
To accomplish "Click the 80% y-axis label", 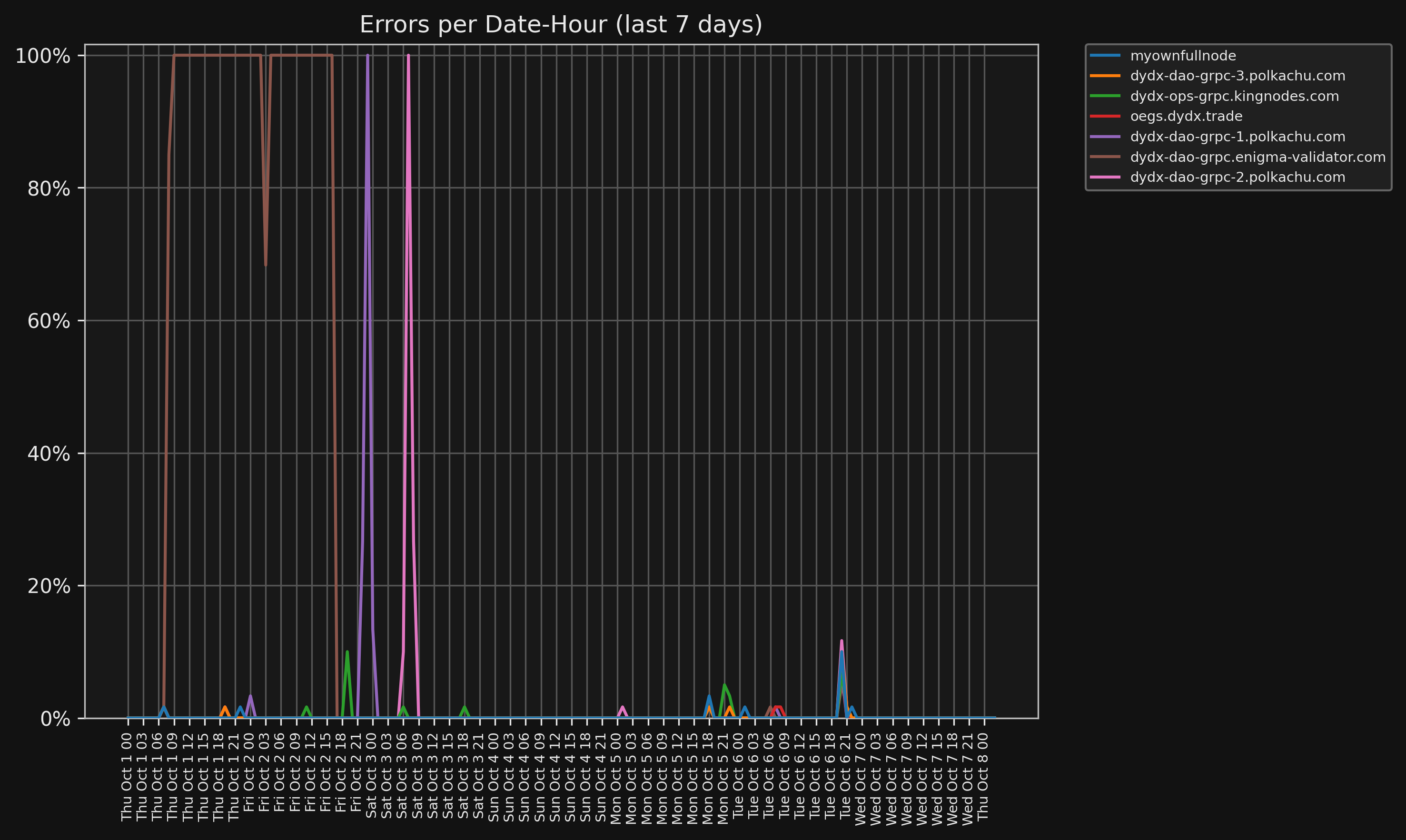I will click(x=49, y=188).
